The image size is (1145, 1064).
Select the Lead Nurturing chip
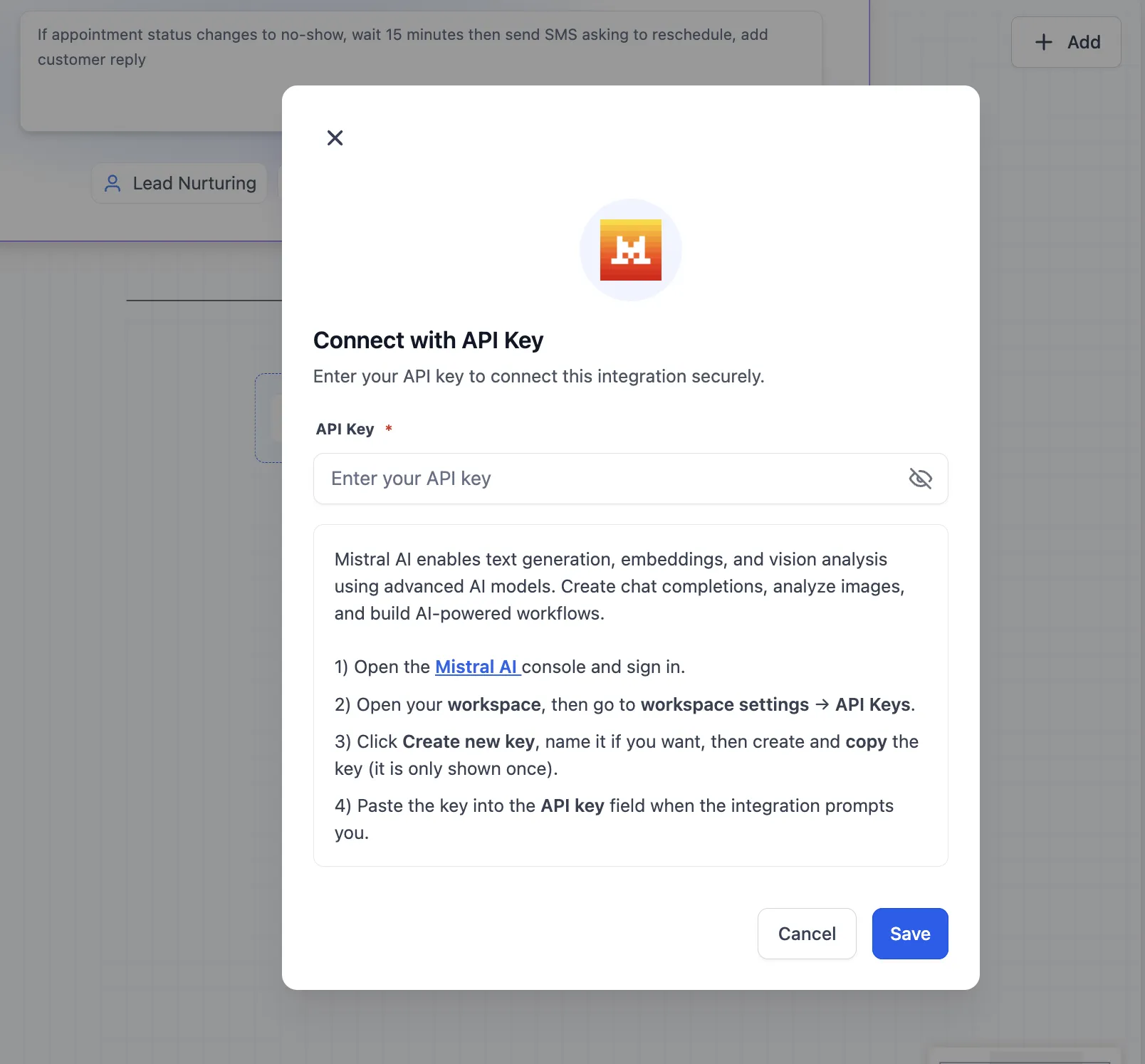click(x=179, y=183)
